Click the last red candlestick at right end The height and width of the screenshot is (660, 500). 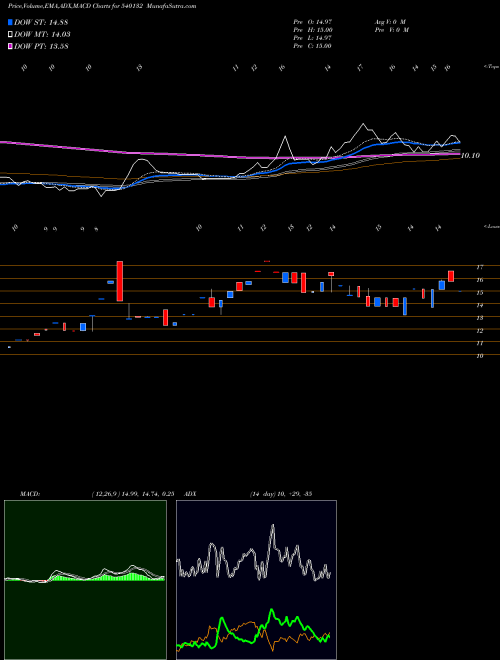pos(451,276)
